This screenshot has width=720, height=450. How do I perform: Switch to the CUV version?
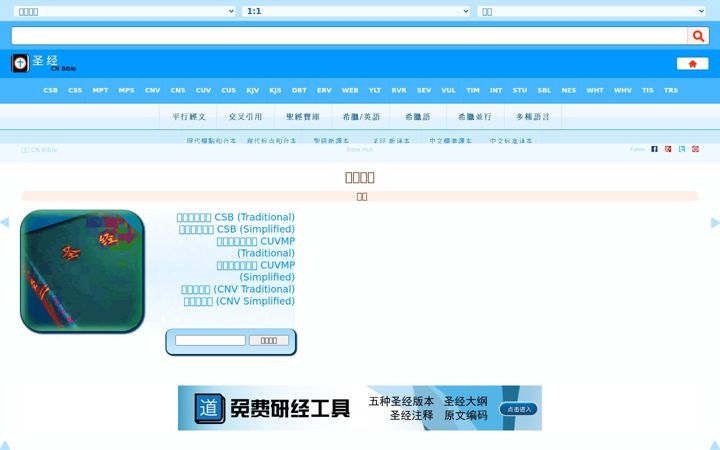coord(203,90)
